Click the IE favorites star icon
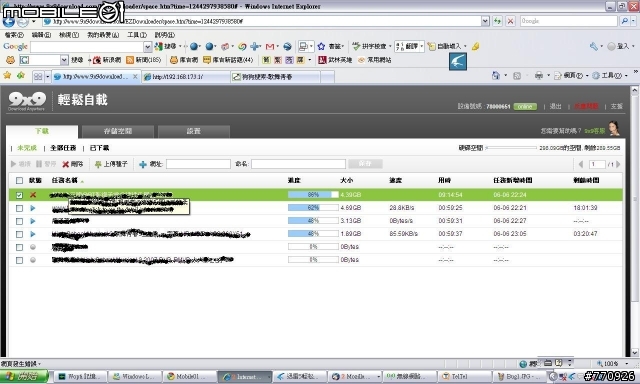 [x=7, y=76]
